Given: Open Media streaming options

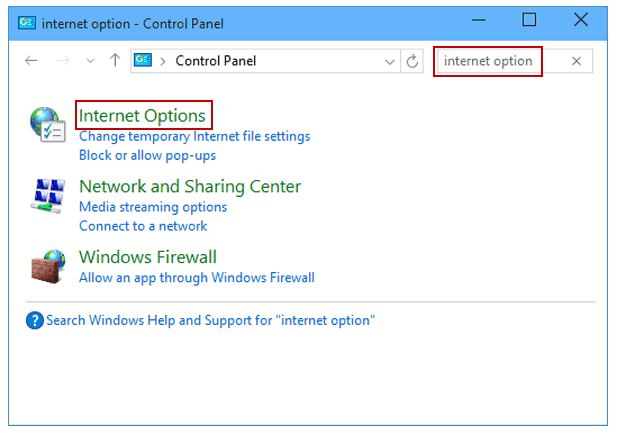Looking at the screenshot, I should (x=153, y=207).
